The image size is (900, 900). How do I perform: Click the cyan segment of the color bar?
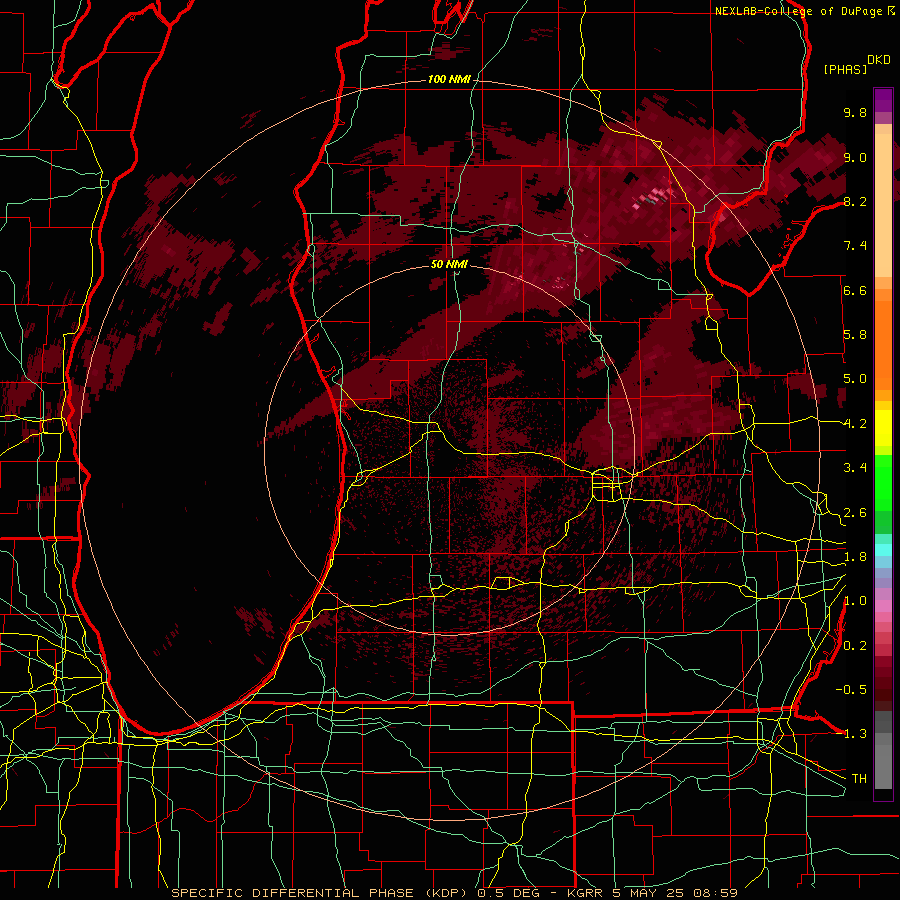click(883, 549)
